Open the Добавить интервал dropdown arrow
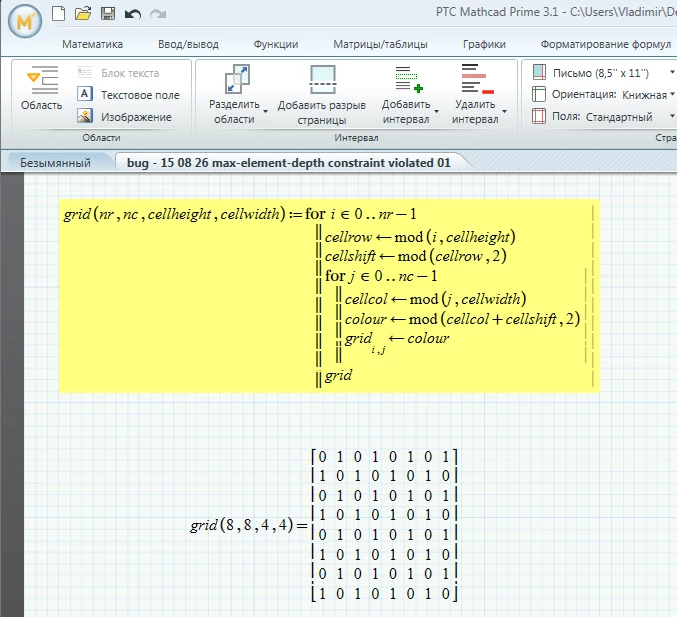 coord(437,111)
